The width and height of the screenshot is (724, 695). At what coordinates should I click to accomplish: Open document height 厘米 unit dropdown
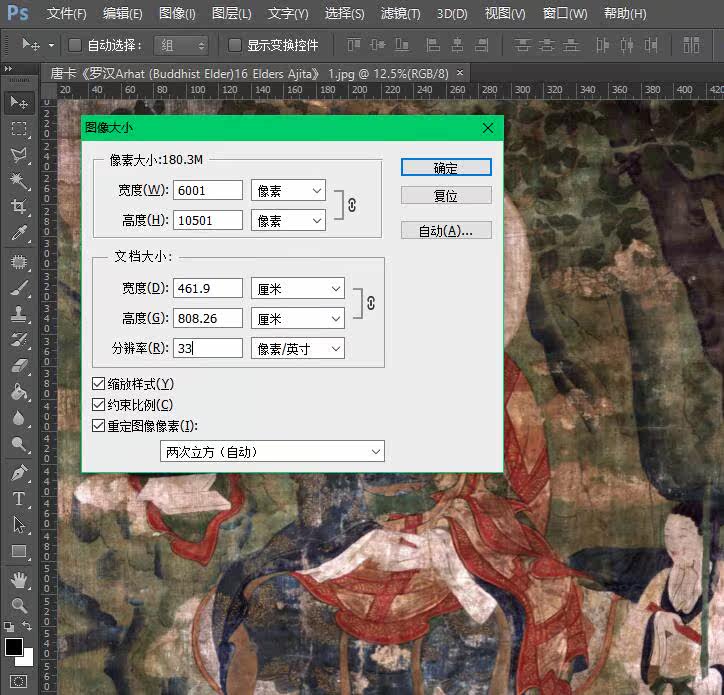(297, 318)
